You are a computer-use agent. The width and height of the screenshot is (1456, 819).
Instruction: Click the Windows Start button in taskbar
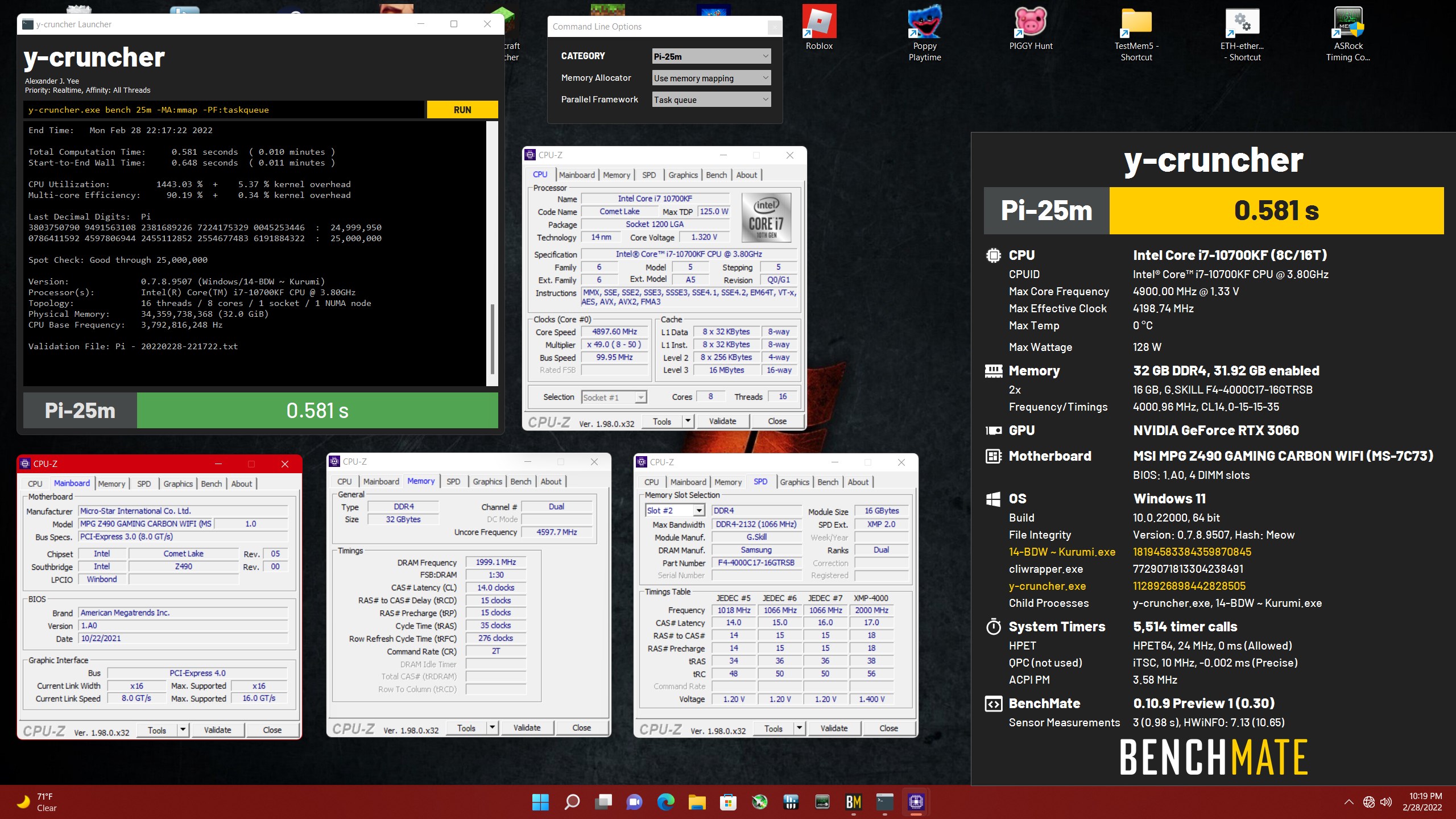(540, 802)
